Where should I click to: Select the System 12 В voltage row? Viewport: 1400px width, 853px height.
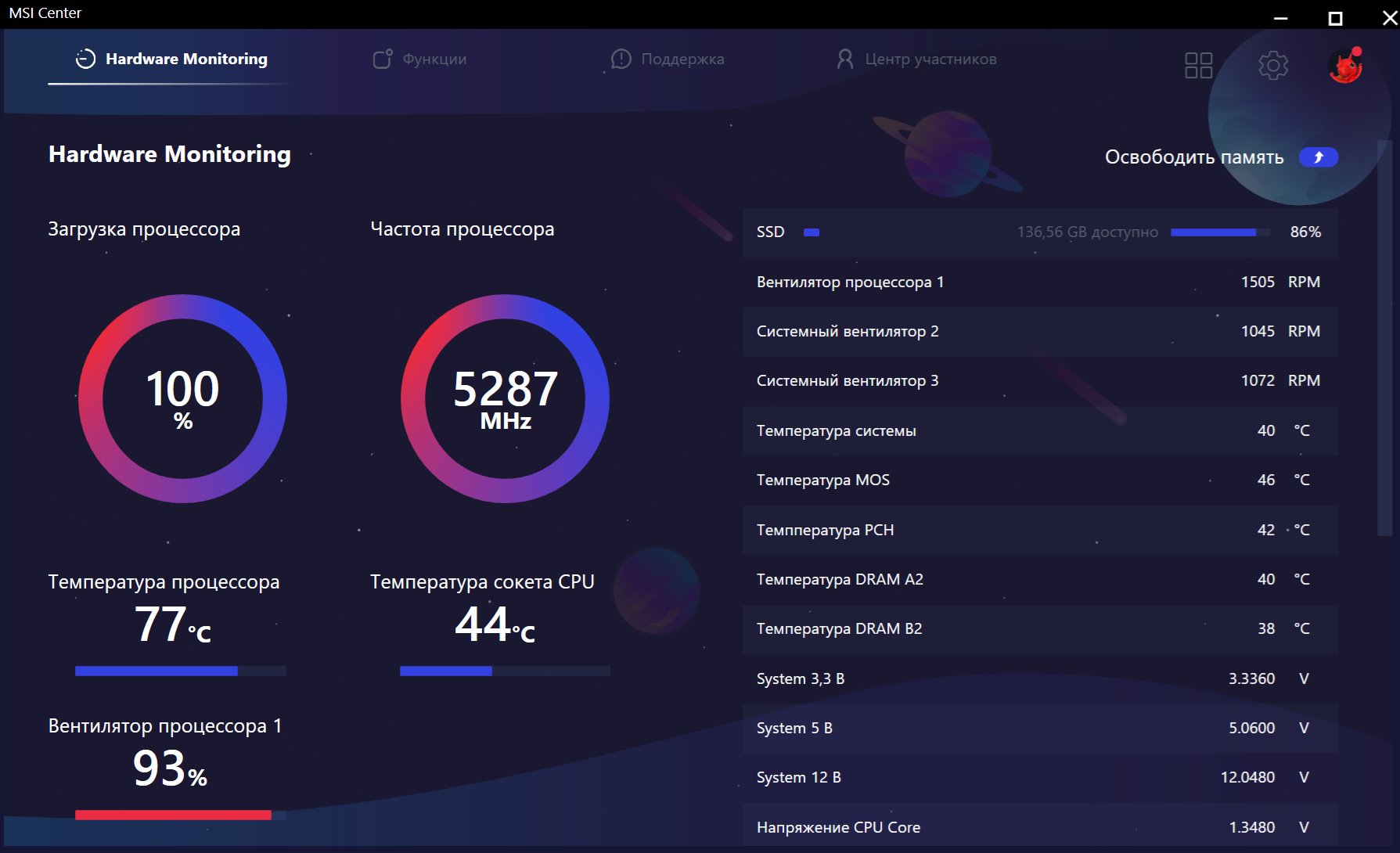(x=1040, y=778)
